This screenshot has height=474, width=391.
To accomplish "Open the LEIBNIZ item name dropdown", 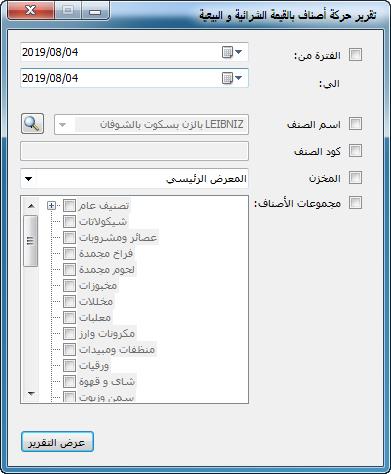I will [151, 125].
